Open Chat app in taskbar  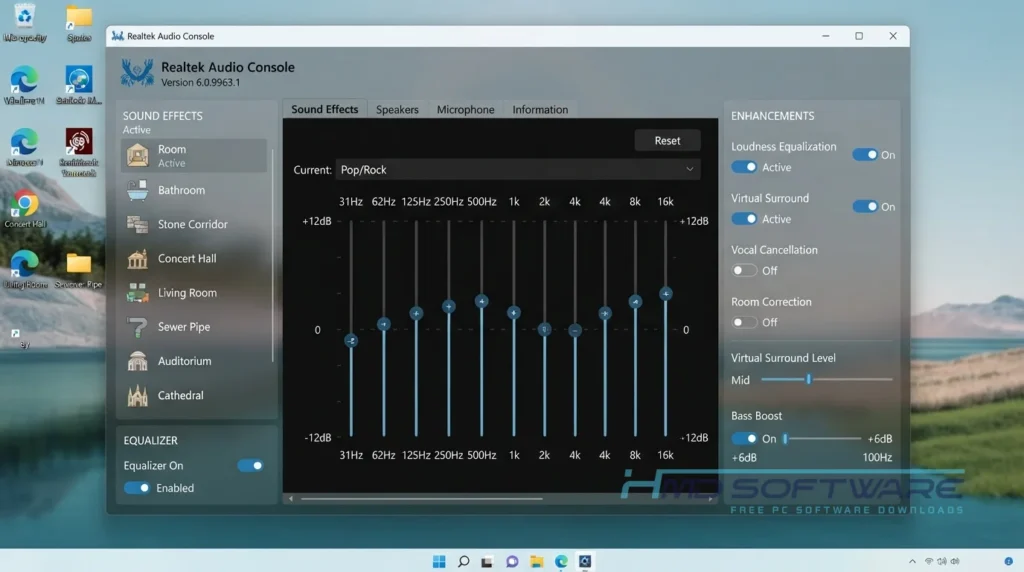click(x=512, y=562)
